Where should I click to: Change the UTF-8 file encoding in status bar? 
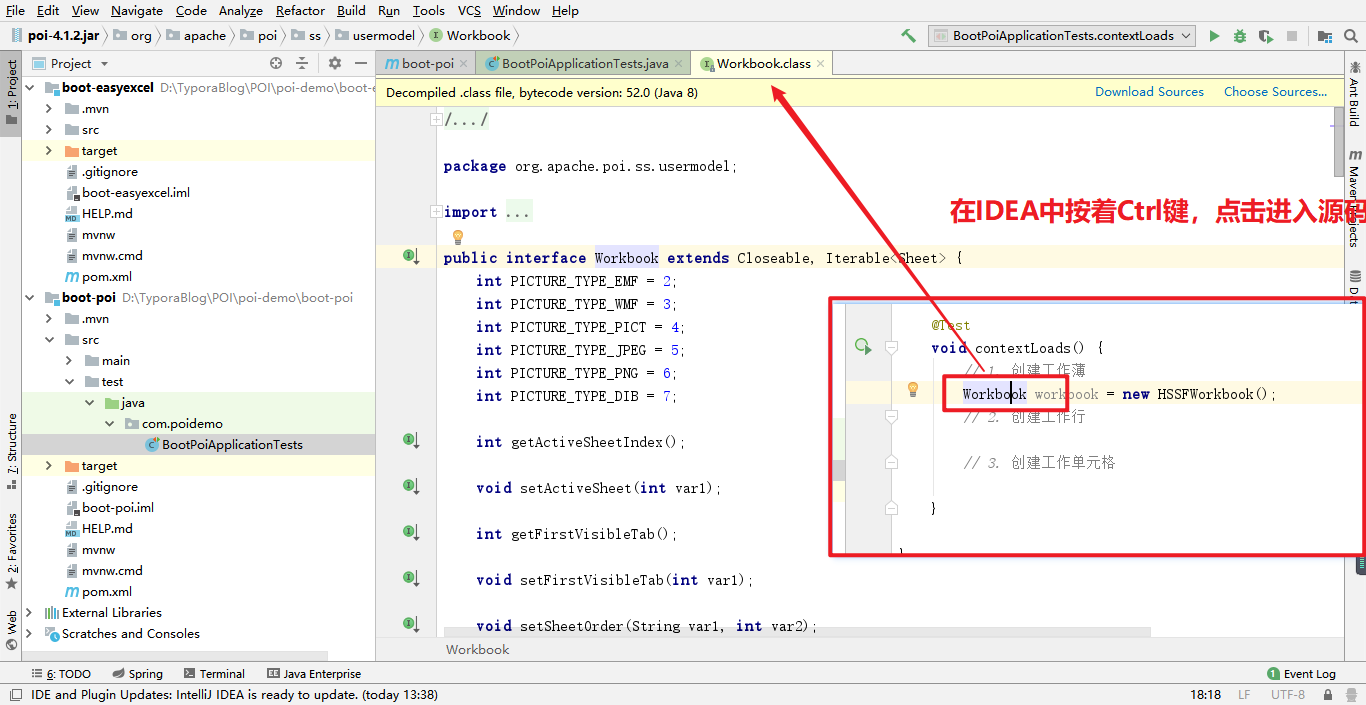click(1287, 695)
